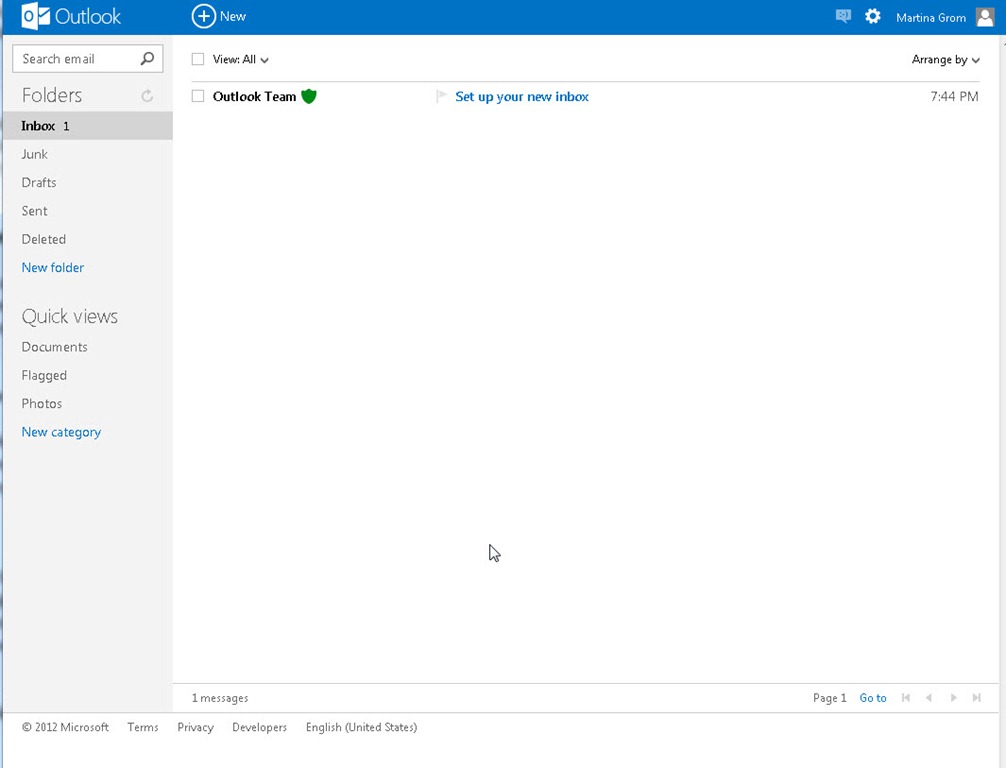Click the Martina Grom profile picture
Screen dimensions: 1006x768
point(984,17)
